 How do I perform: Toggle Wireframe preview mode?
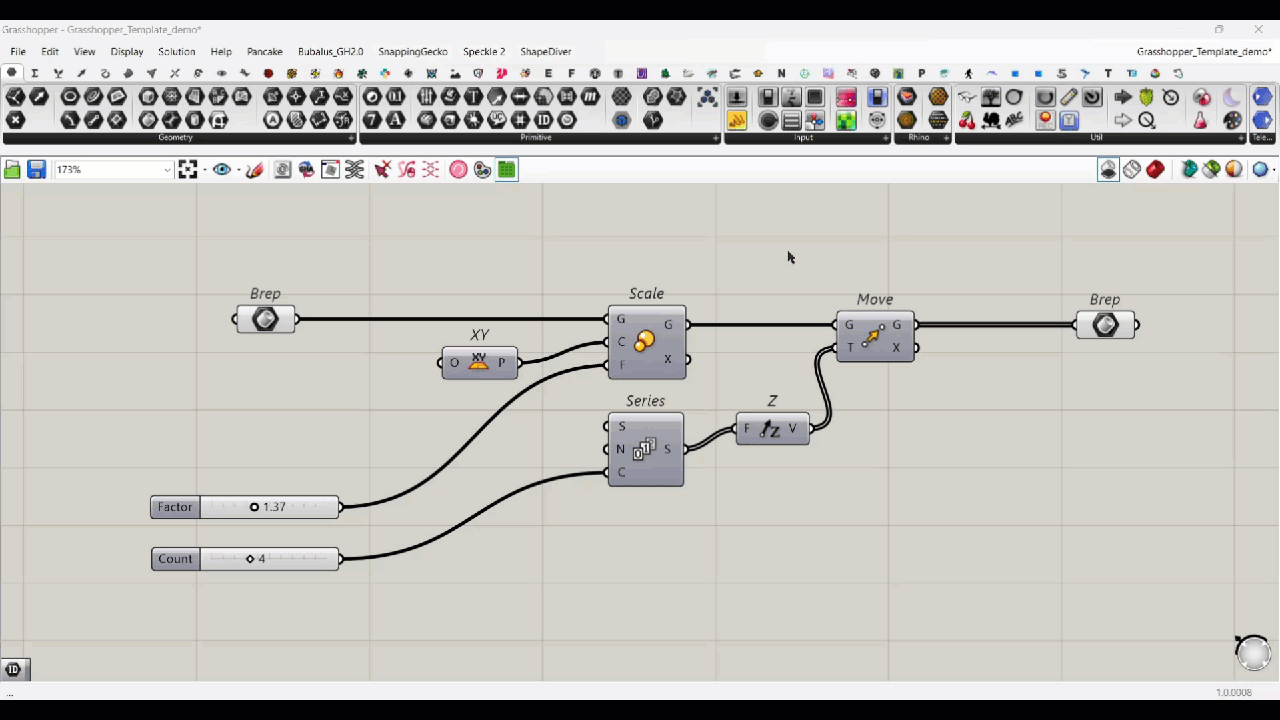coord(1132,170)
